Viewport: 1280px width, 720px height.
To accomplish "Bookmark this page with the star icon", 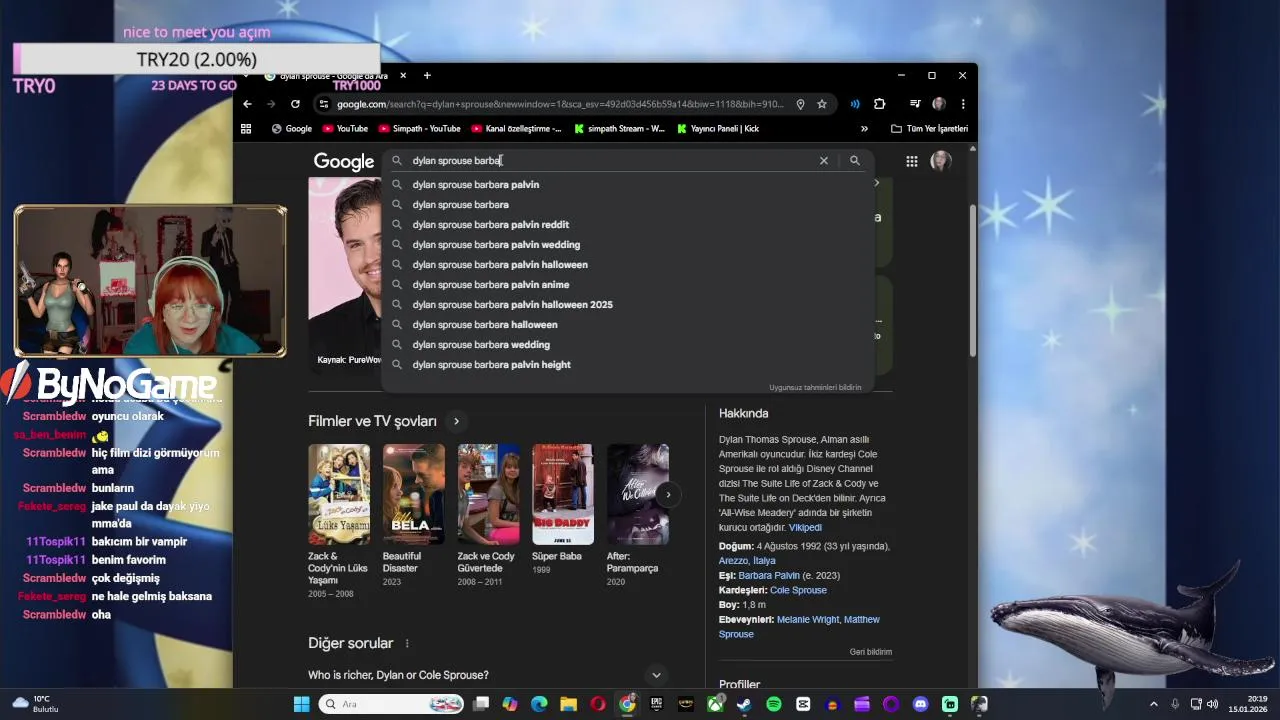I will point(822,104).
